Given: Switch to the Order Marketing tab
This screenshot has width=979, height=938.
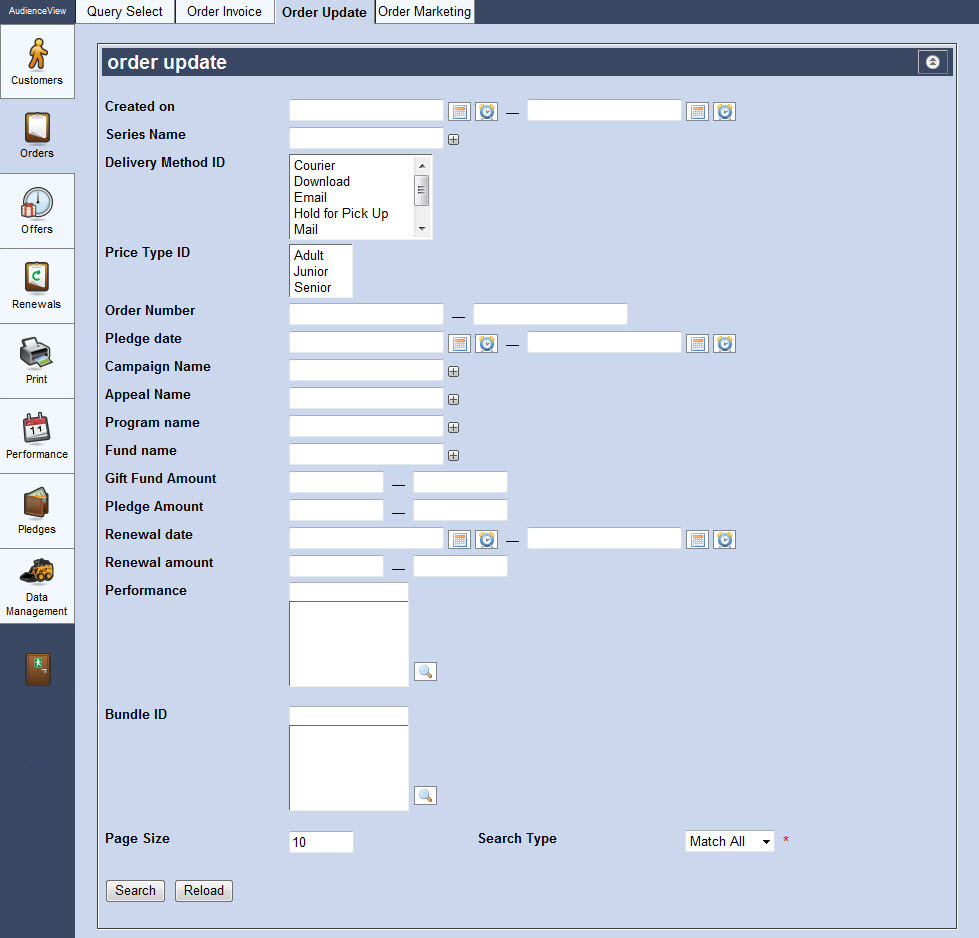Looking at the screenshot, I should coord(425,11).
